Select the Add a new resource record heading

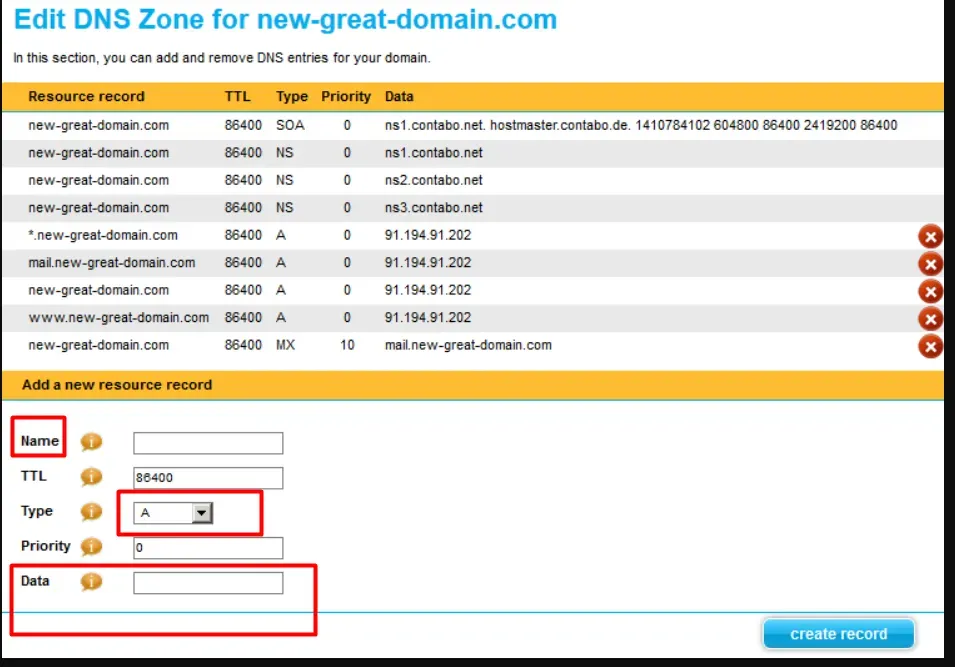[x=117, y=384]
